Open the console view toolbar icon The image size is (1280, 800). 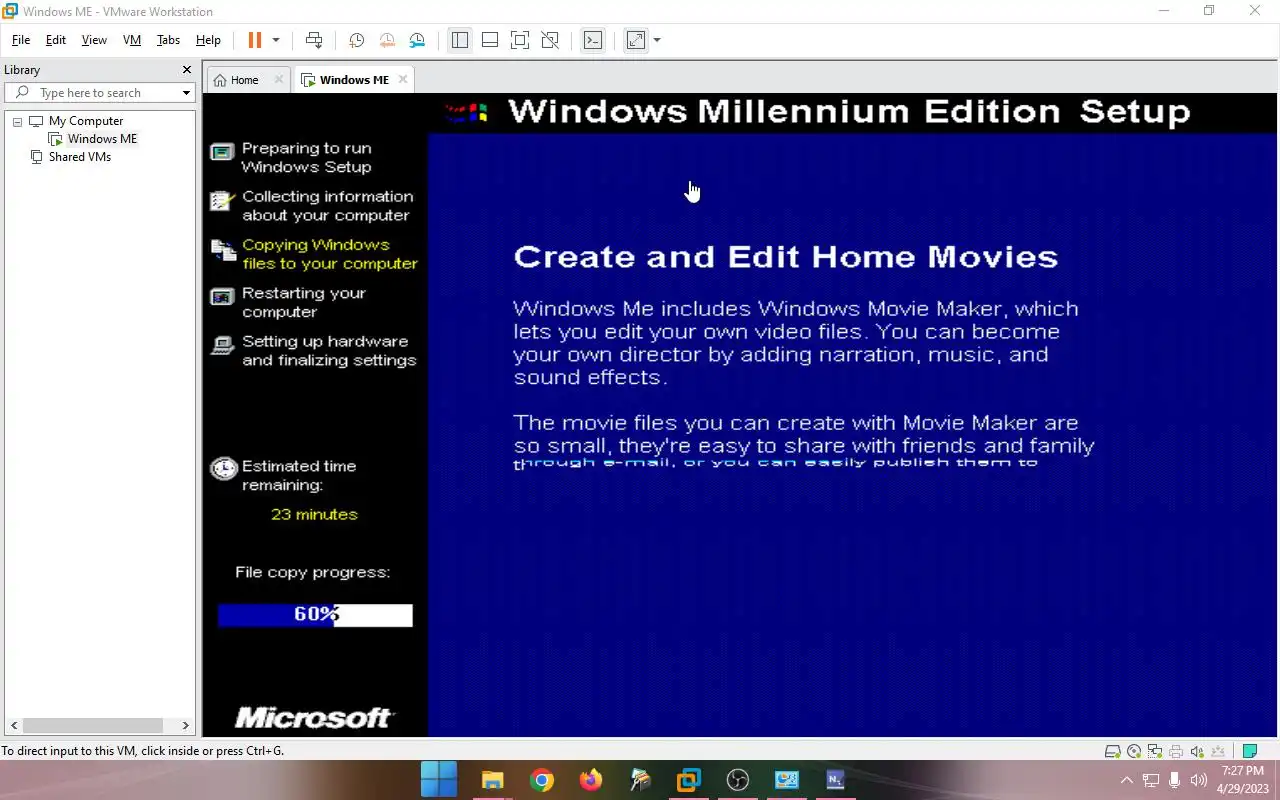click(593, 40)
